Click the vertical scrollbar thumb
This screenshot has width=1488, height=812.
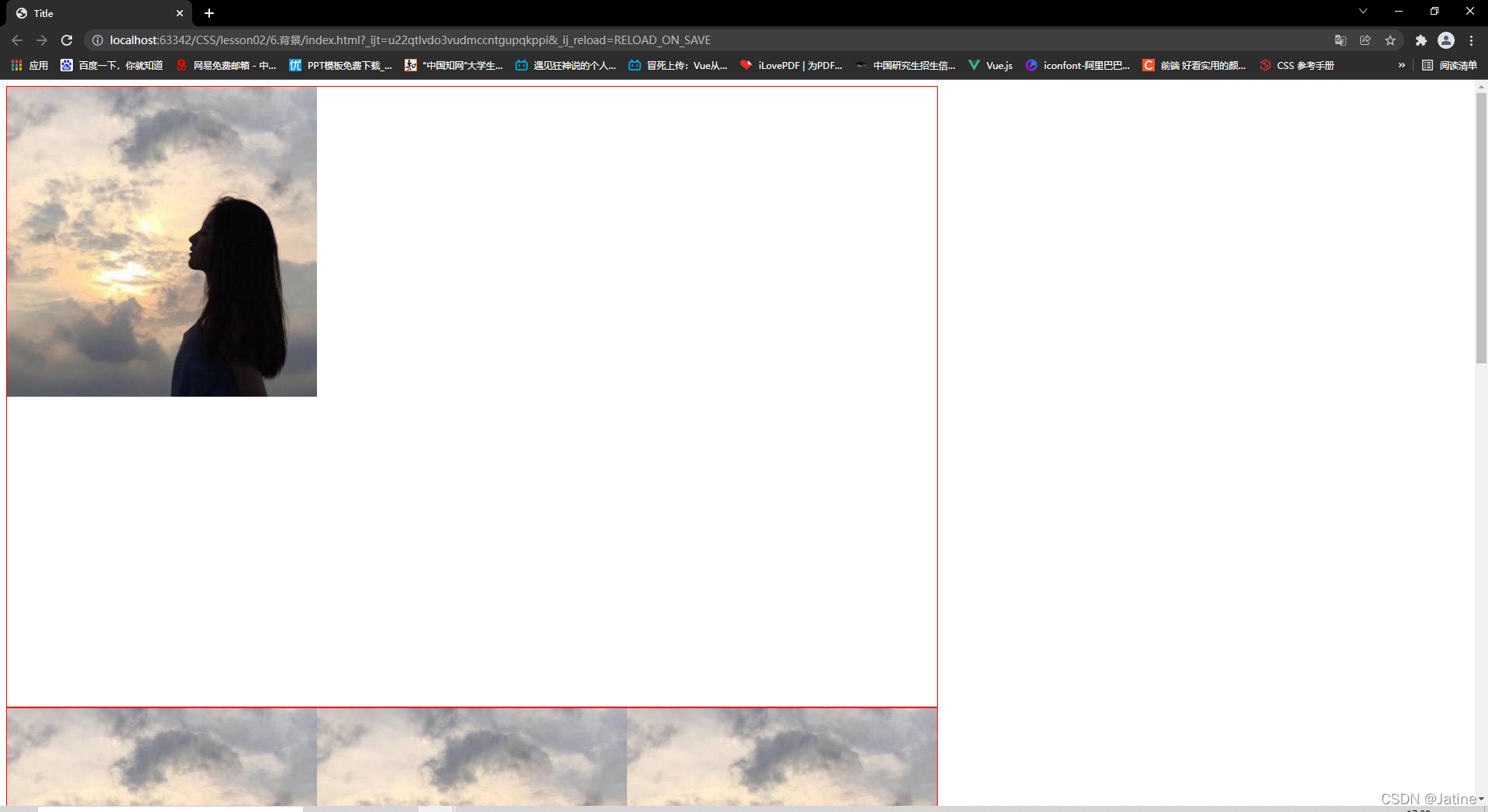[x=1481, y=229]
